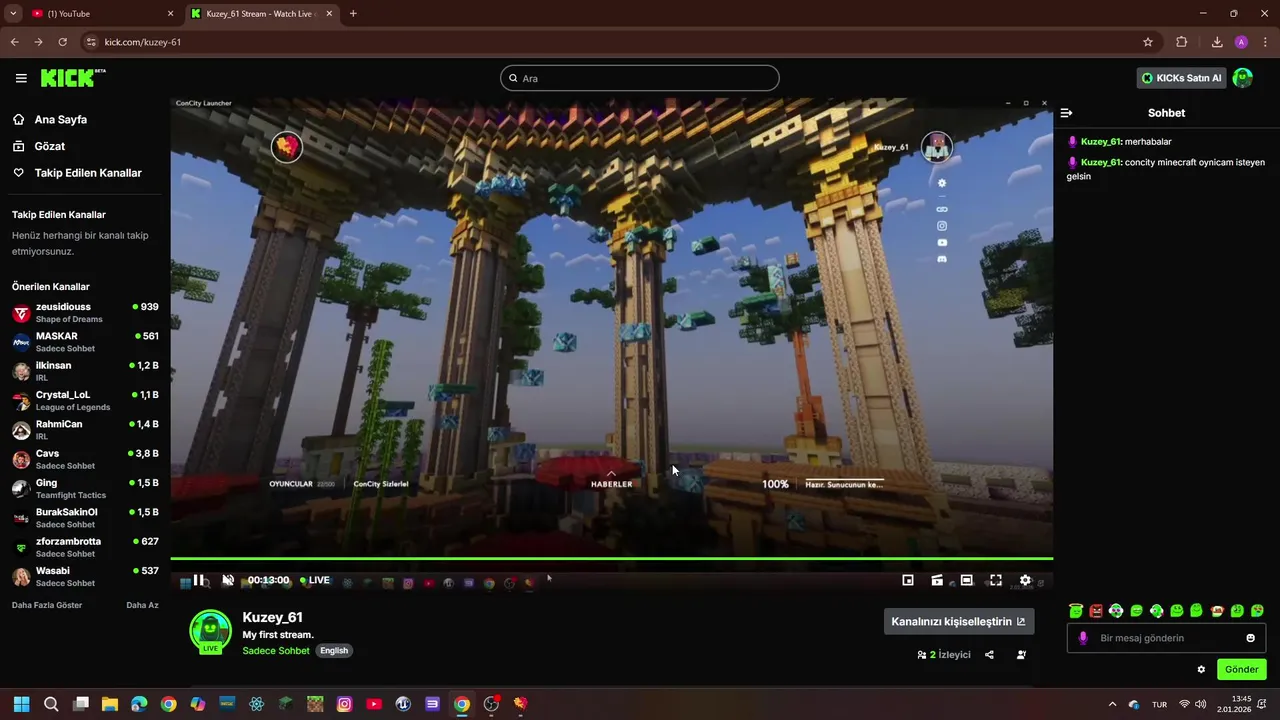Show hidden system tray icons
The height and width of the screenshot is (720, 1280).
click(1112, 704)
